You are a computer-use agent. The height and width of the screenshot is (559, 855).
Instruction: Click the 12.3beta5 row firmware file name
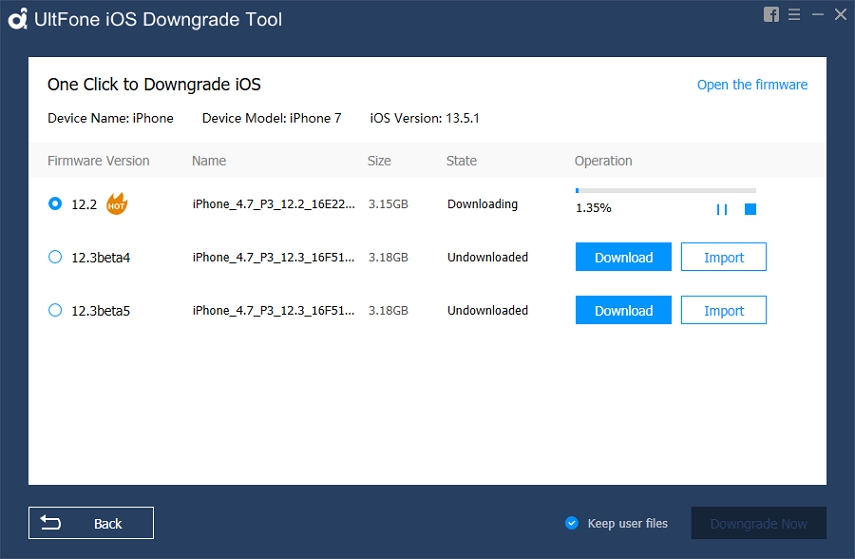[x=273, y=311]
